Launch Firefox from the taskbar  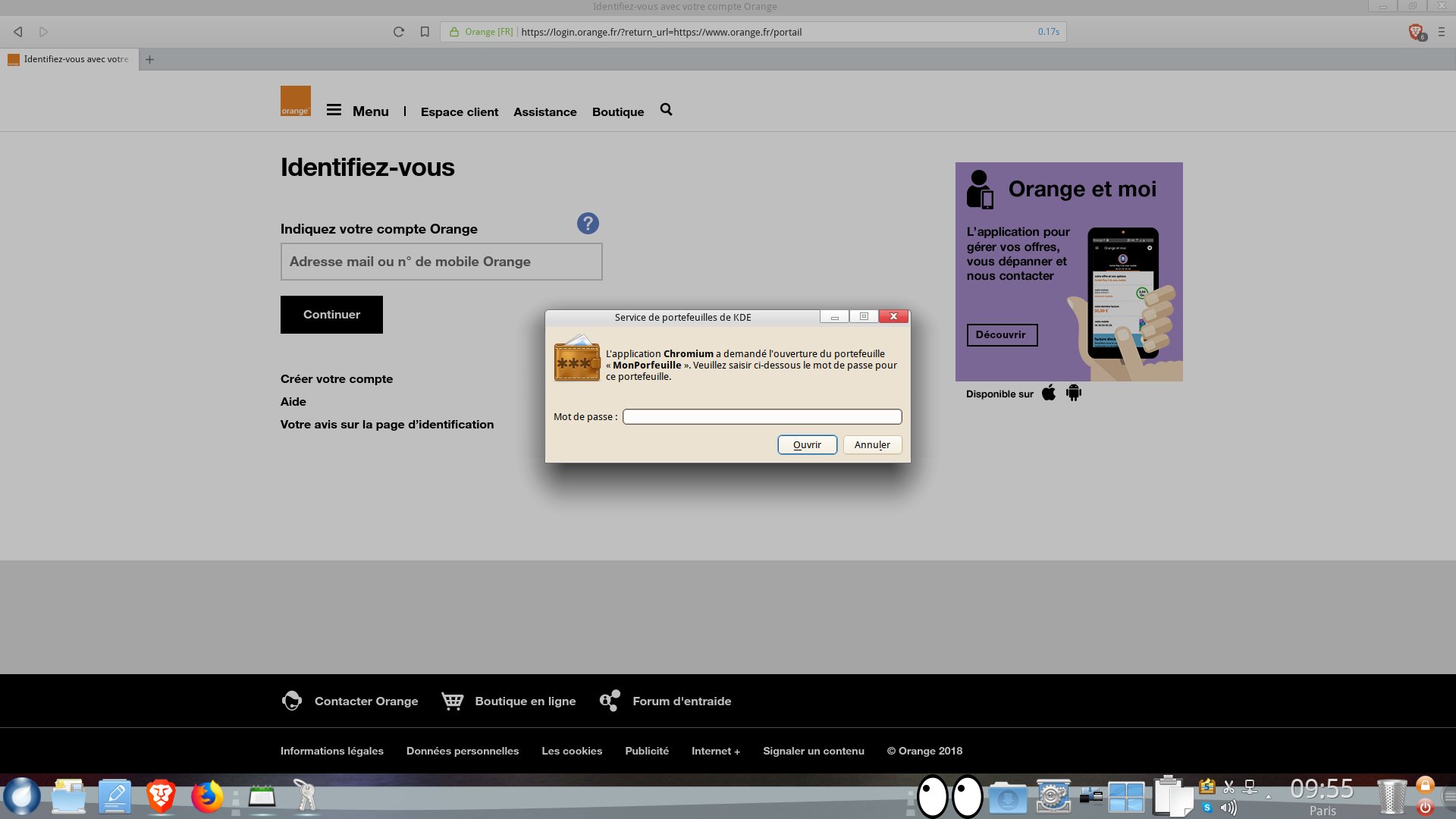point(206,797)
